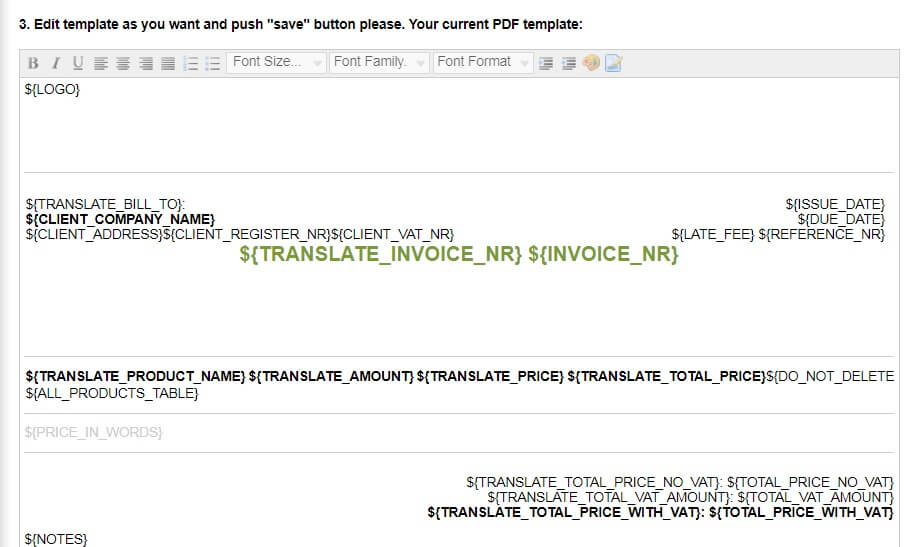Insert a numbered list

click(191, 63)
